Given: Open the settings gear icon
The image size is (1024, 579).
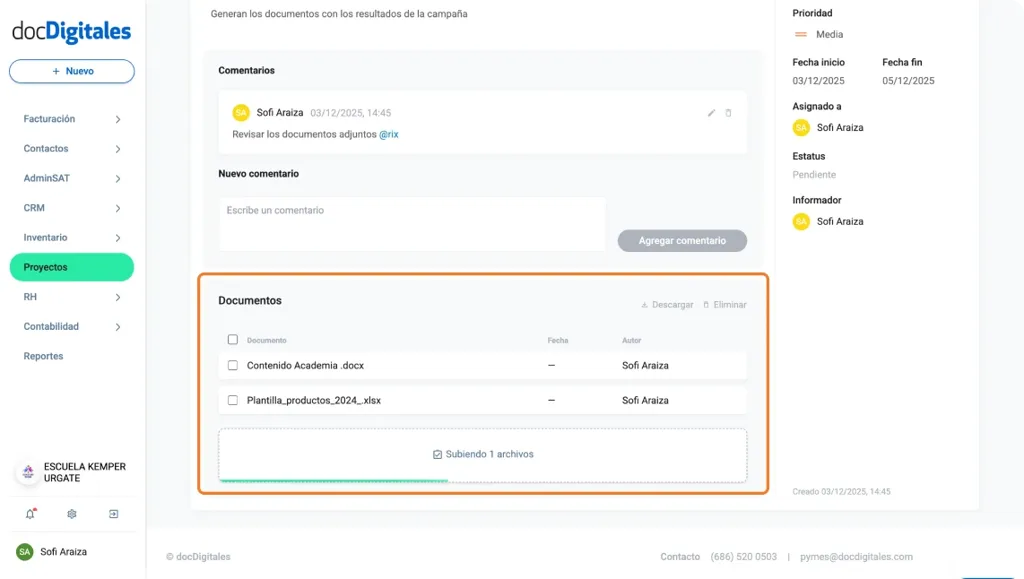Looking at the screenshot, I should 70,513.
